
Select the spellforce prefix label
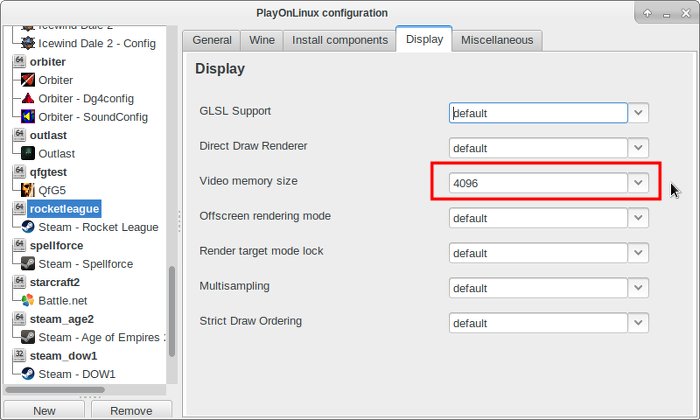pos(56,245)
